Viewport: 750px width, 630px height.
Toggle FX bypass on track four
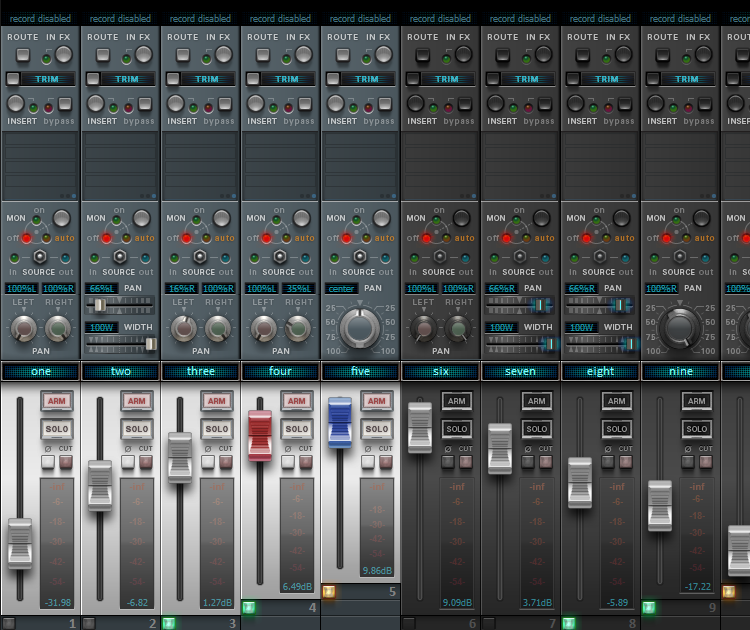pos(304,104)
